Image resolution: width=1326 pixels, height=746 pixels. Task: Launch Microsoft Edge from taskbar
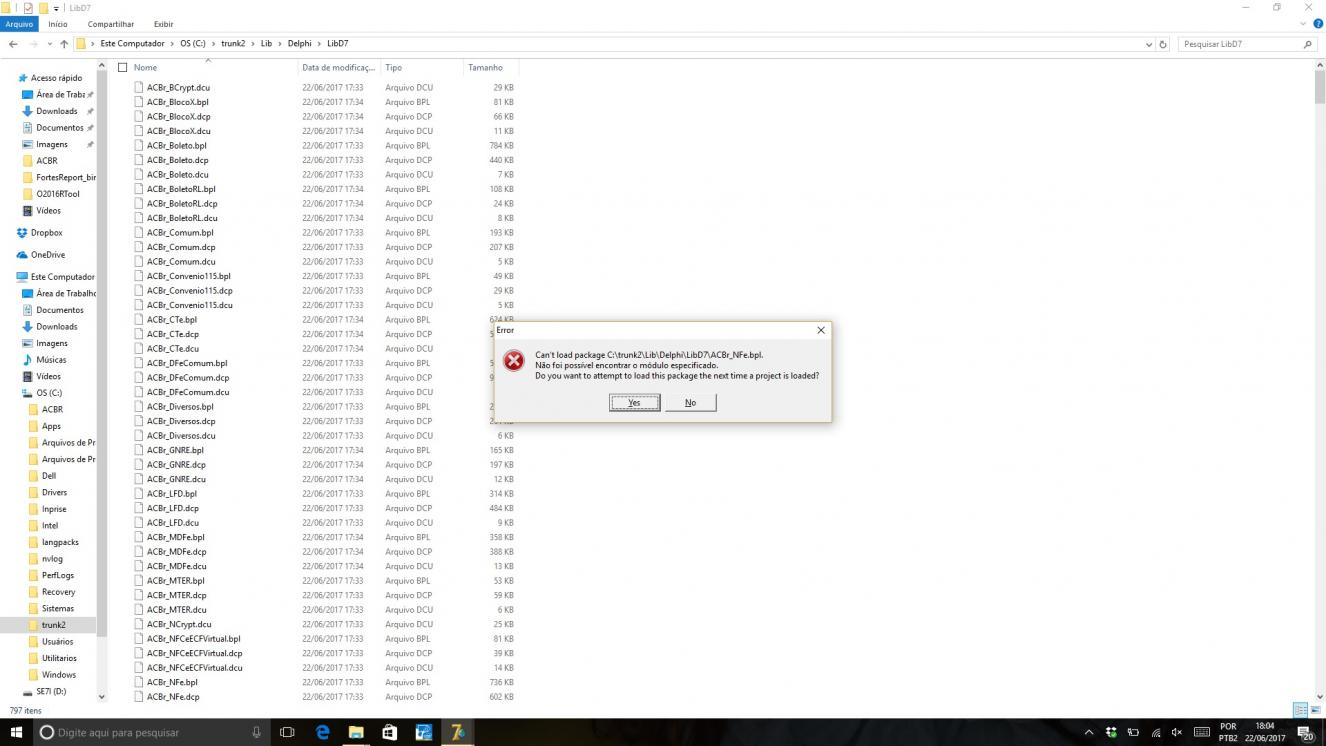322,732
